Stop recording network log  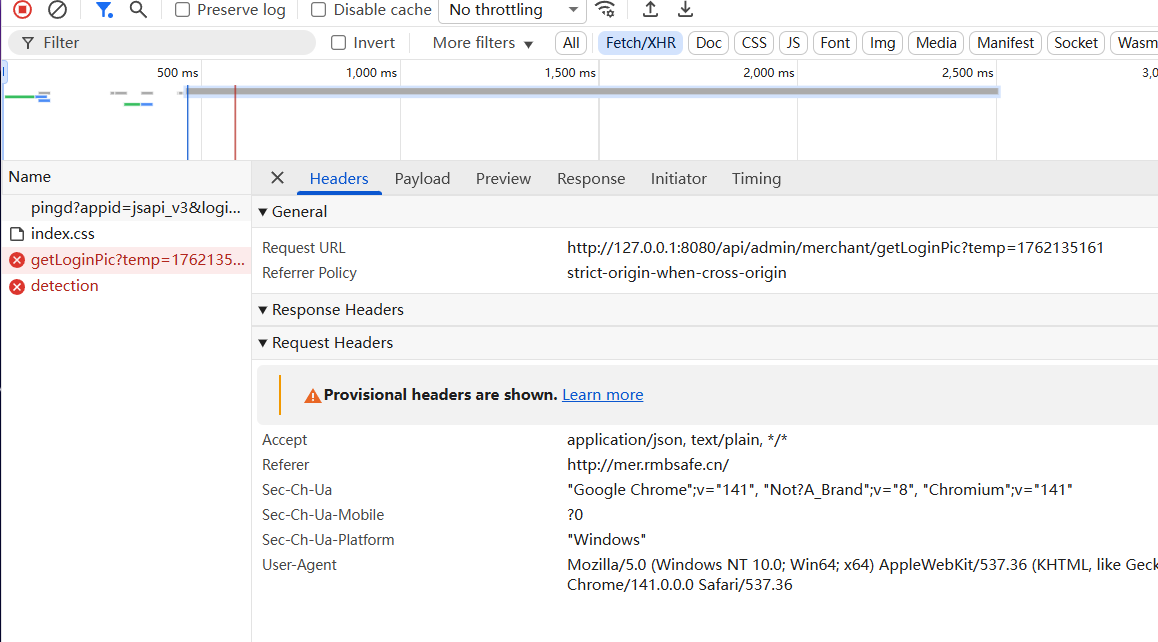tap(22, 10)
